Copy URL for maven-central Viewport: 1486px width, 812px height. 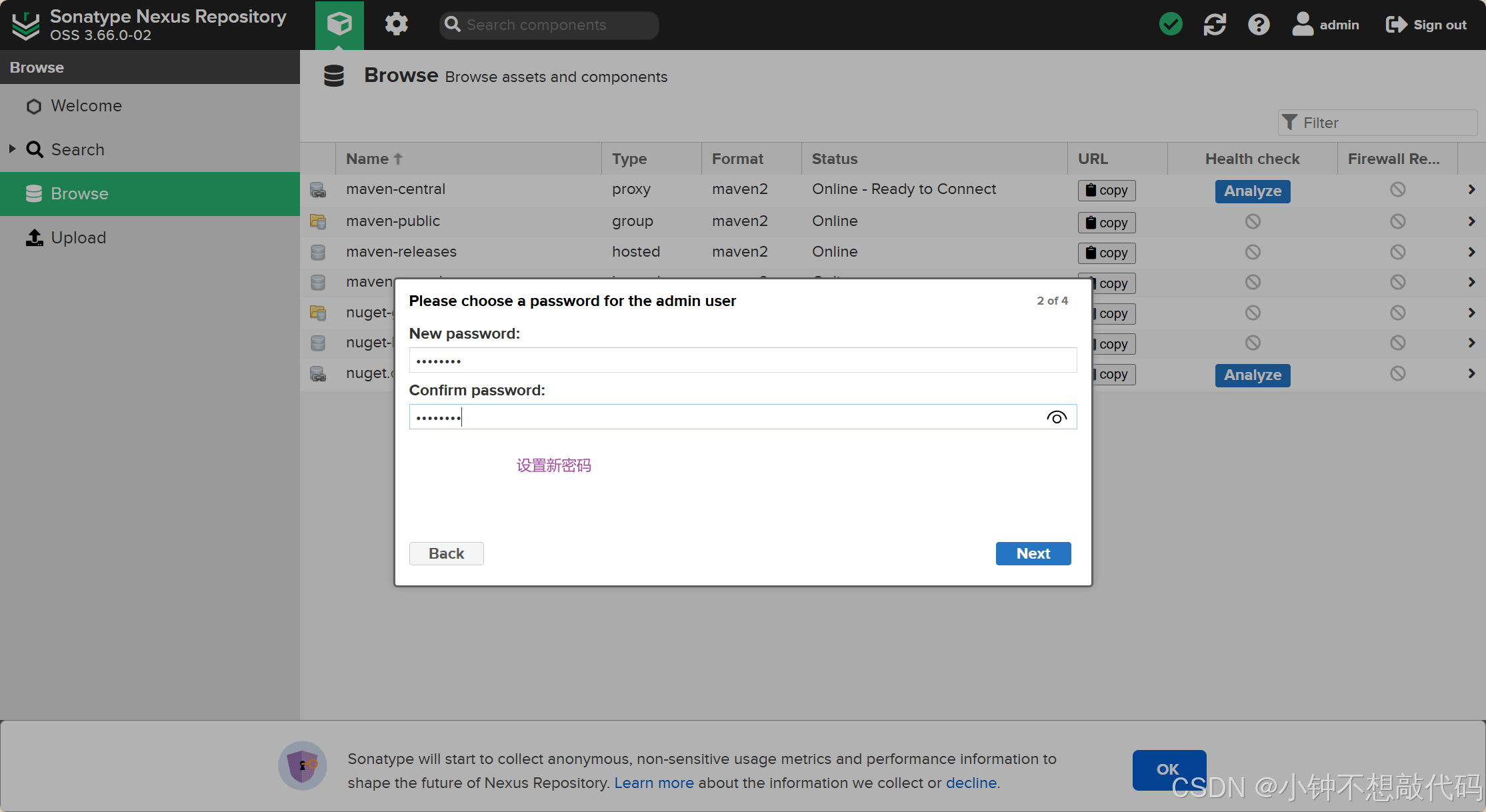[1107, 191]
